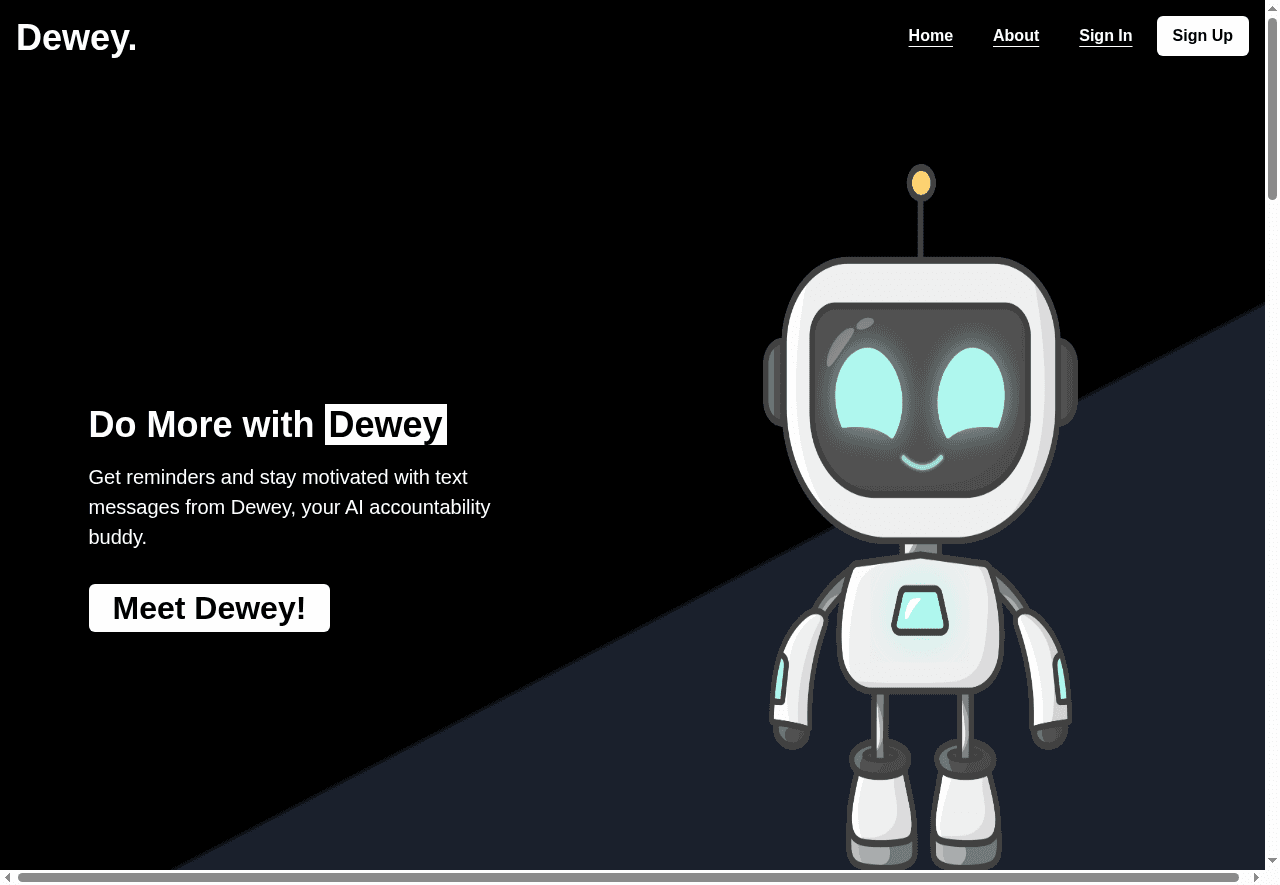1280x885 pixels.
Task: Click the Meet Dewey! button
Action: (209, 608)
